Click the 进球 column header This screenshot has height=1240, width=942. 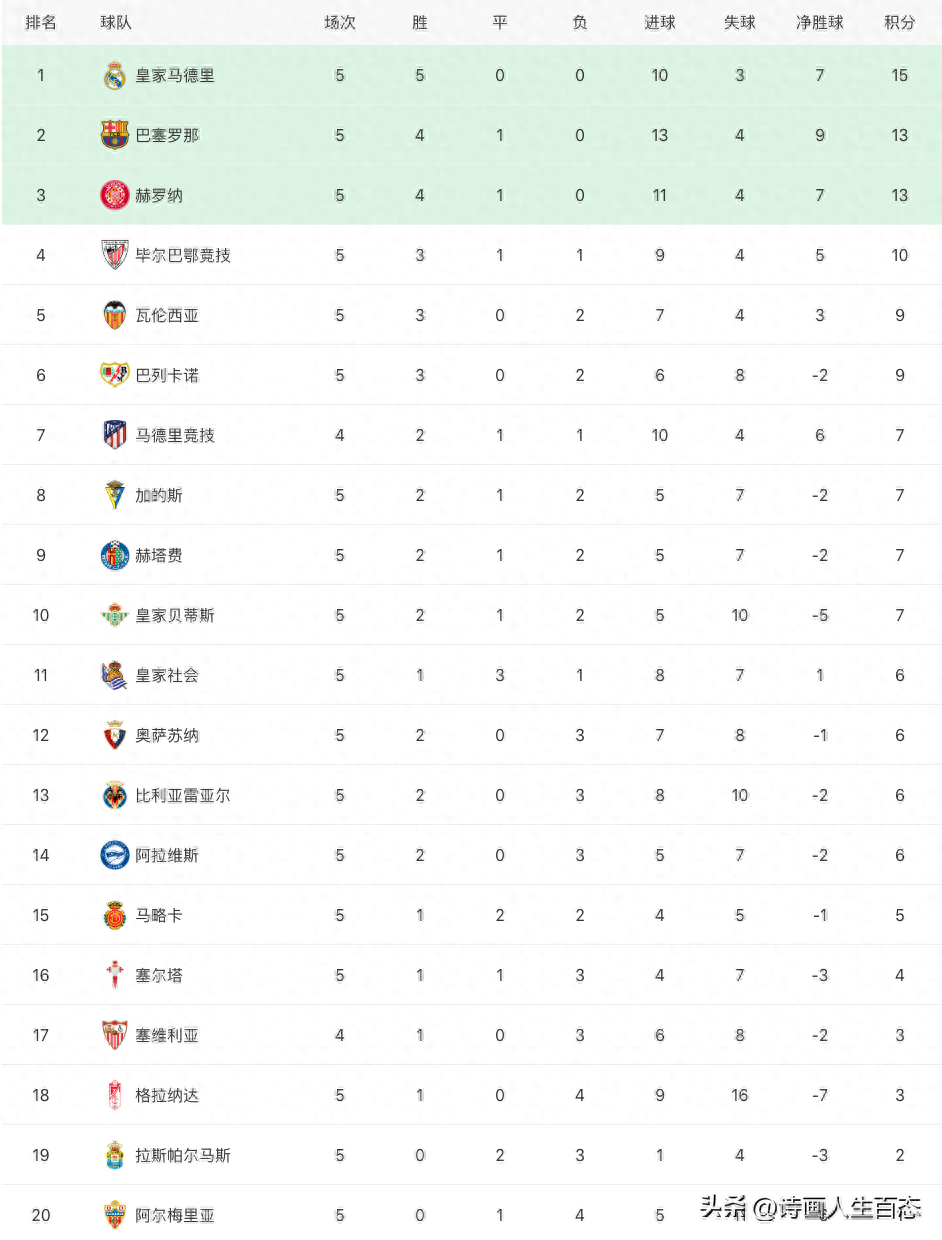[x=660, y=22]
